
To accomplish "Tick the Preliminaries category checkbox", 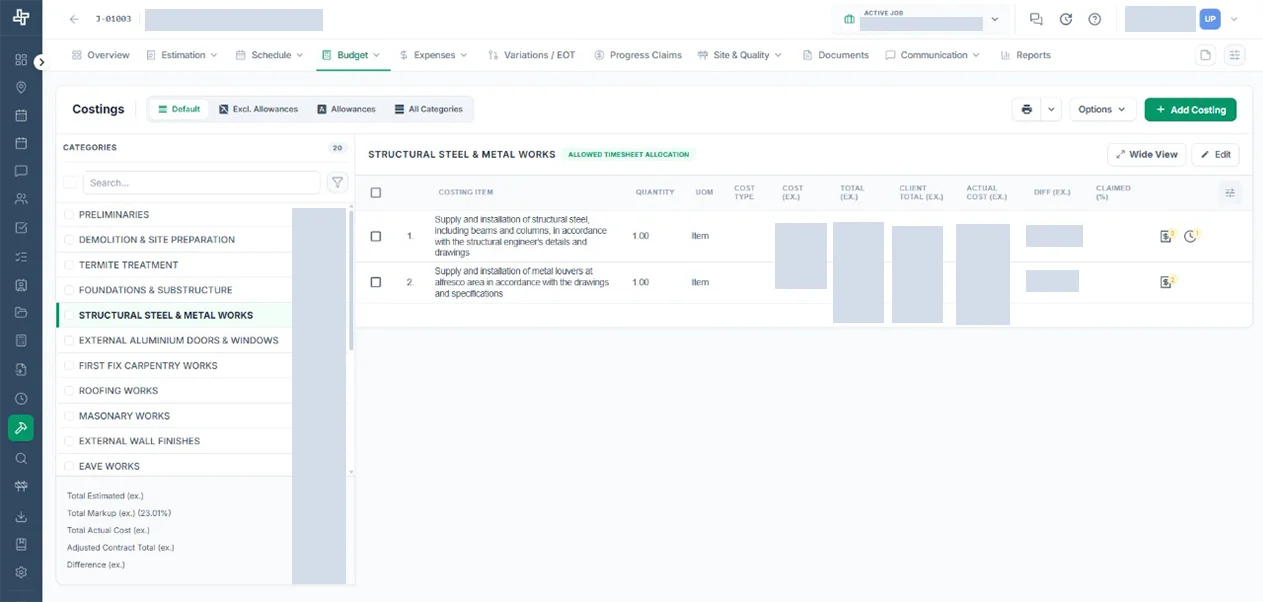I will click(x=69, y=214).
